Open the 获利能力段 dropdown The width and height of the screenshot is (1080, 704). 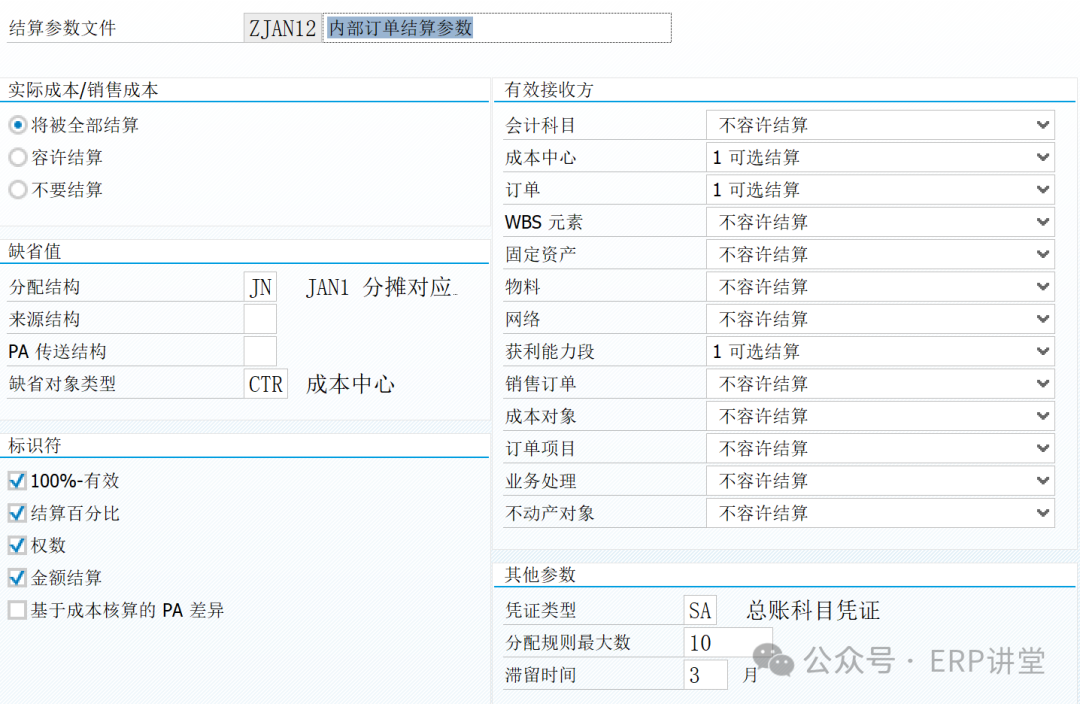(880, 351)
